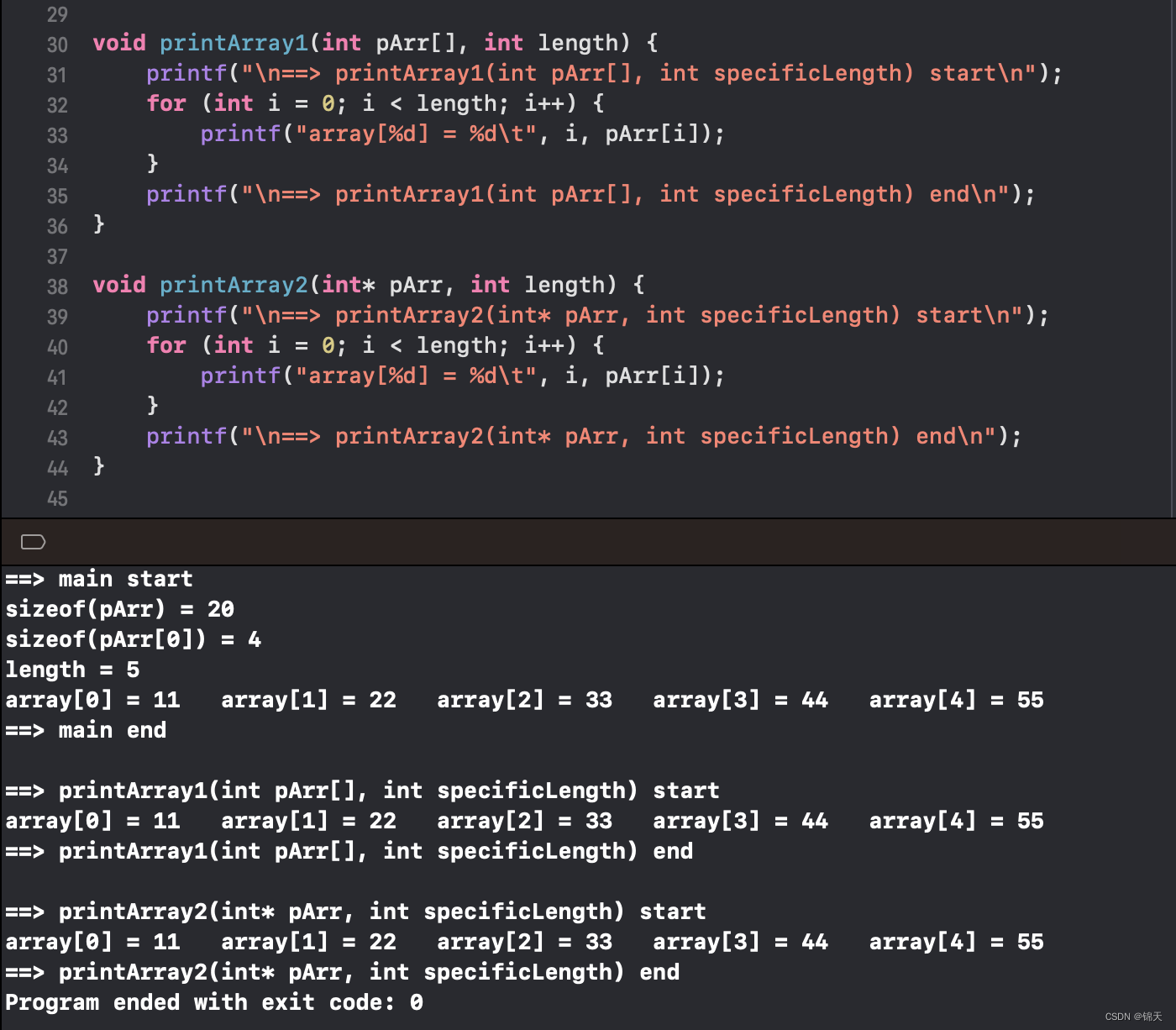Click the '==> main end' console line
The image size is (1176, 1030).
tap(86, 730)
